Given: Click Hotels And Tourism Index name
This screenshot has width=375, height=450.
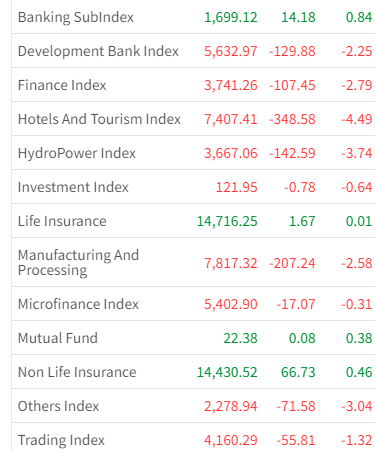Looking at the screenshot, I should (99, 119).
